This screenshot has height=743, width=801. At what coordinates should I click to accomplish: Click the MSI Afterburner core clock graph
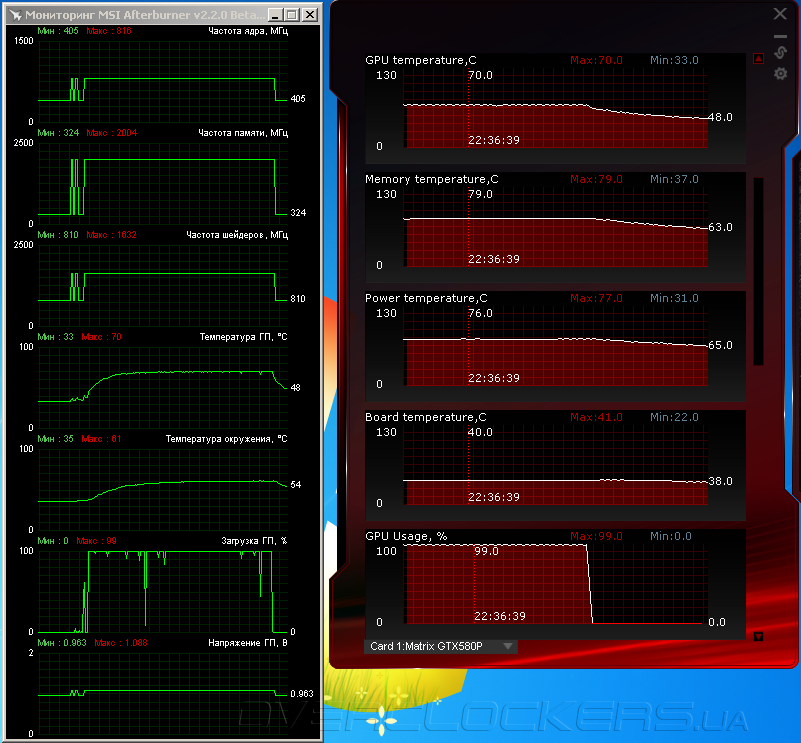(x=163, y=81)
